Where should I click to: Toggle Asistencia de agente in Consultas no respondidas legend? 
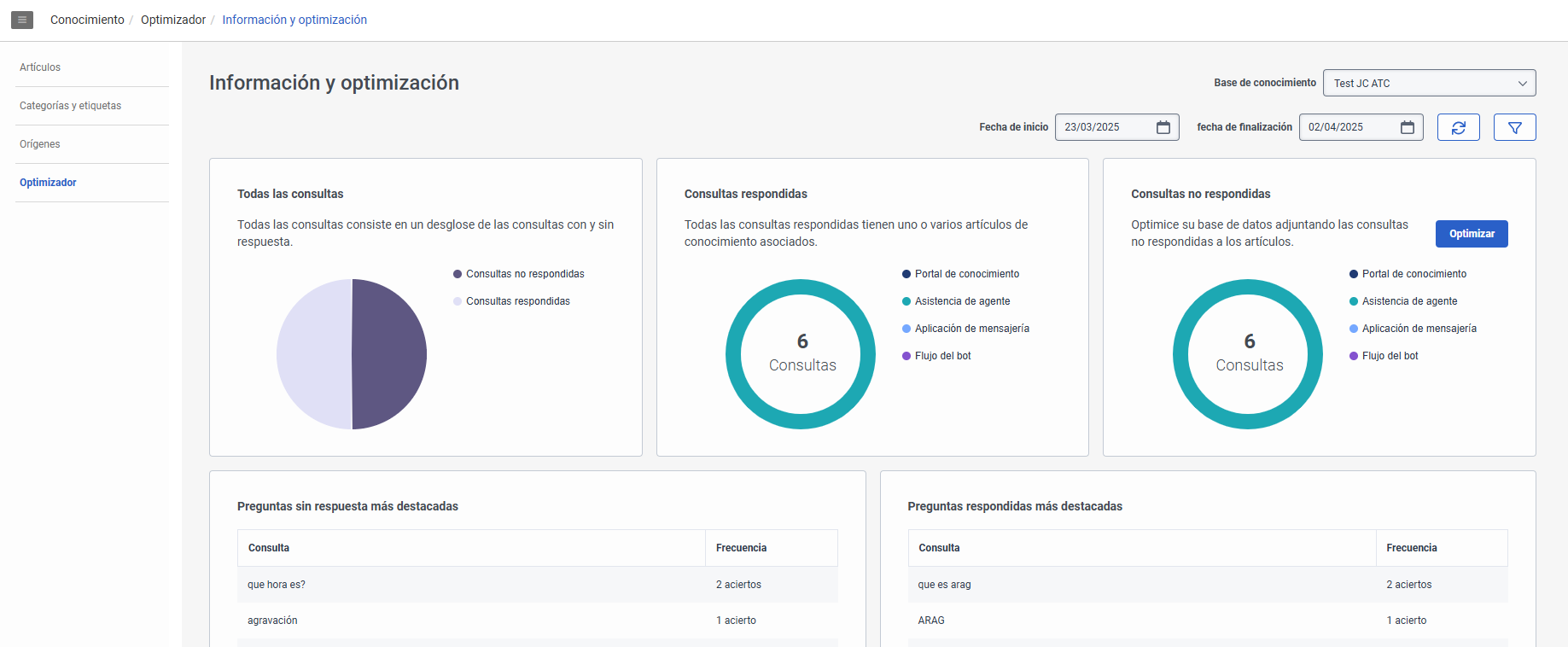tap(1403, 301)
